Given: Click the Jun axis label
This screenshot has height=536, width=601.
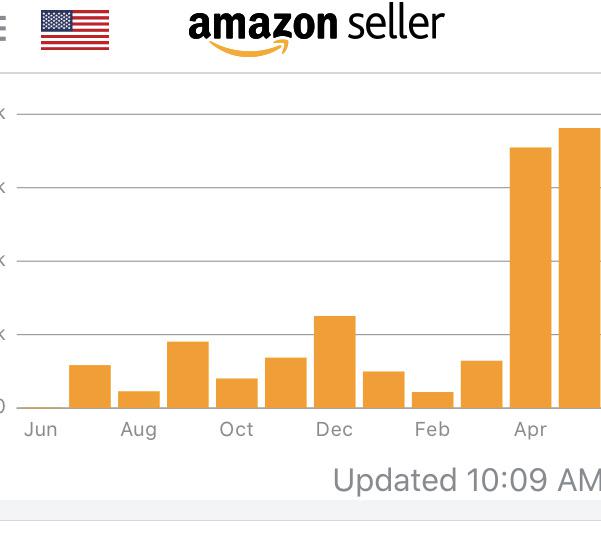Looking at the screenshot, I should click(x=41, y=430).
